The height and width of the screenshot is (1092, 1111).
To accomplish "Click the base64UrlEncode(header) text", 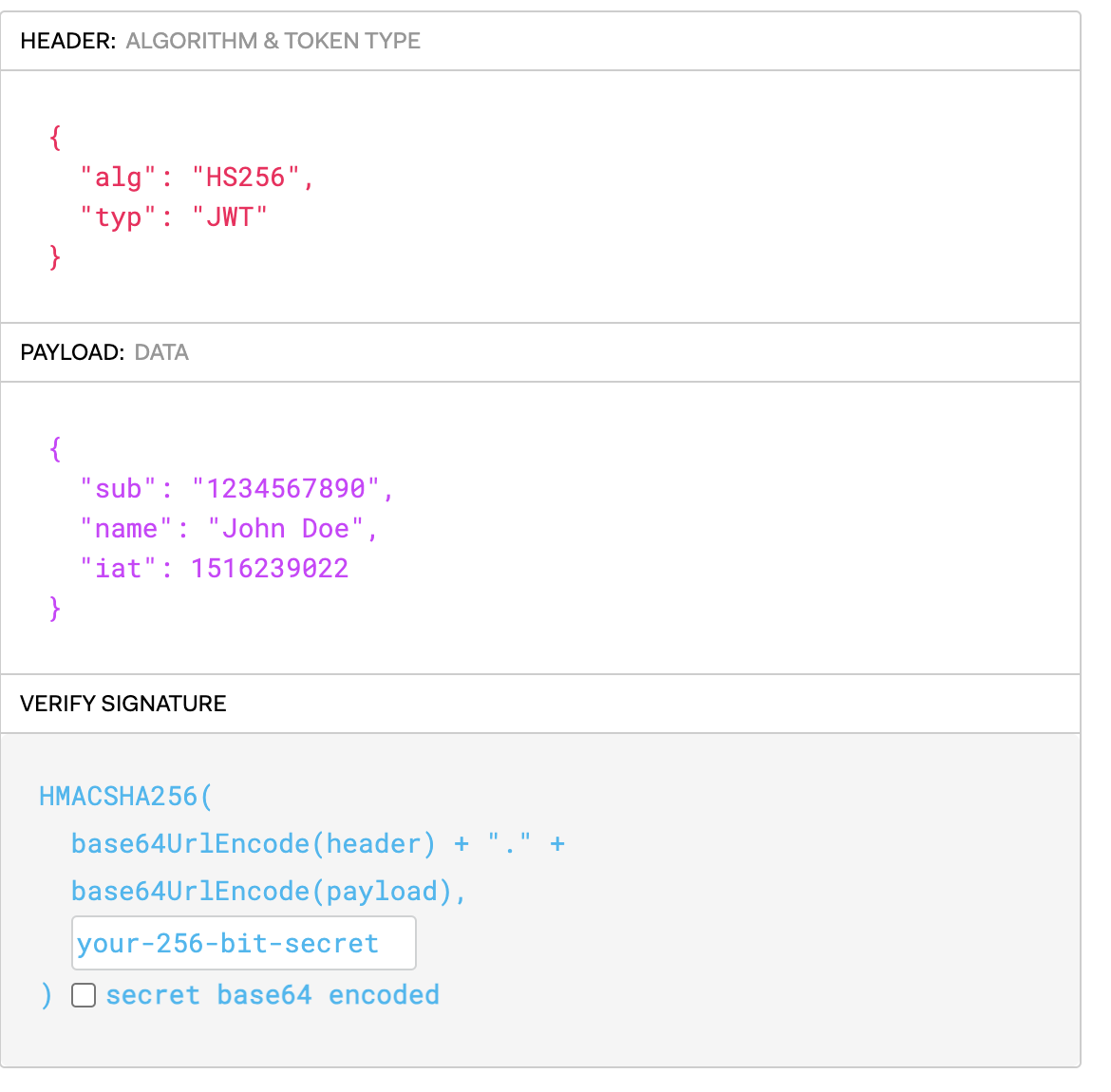I will tap(254, 844).
